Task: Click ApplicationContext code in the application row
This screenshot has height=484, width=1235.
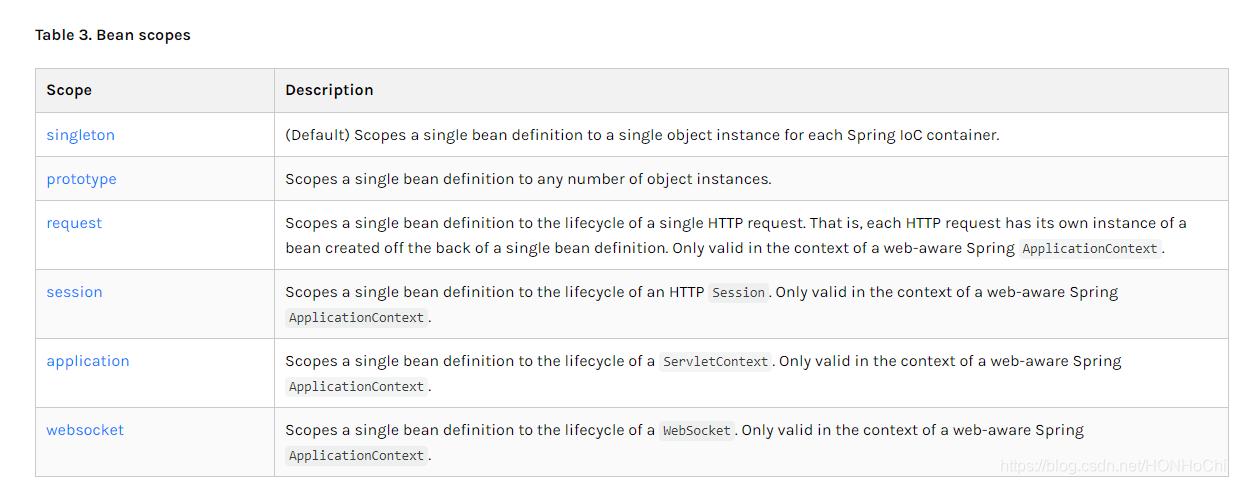Action: (357, 387)
